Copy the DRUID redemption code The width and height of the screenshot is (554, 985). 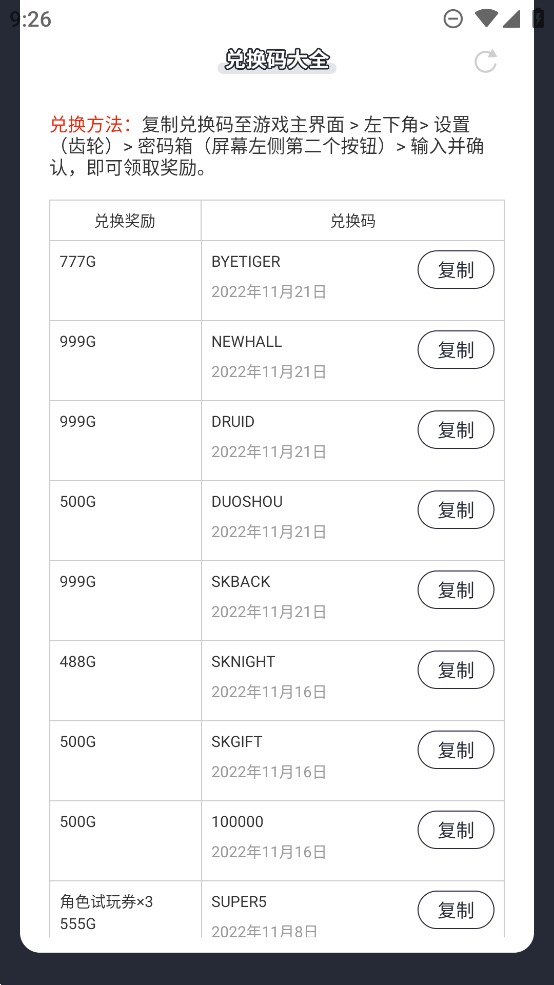tap(455, 430)
